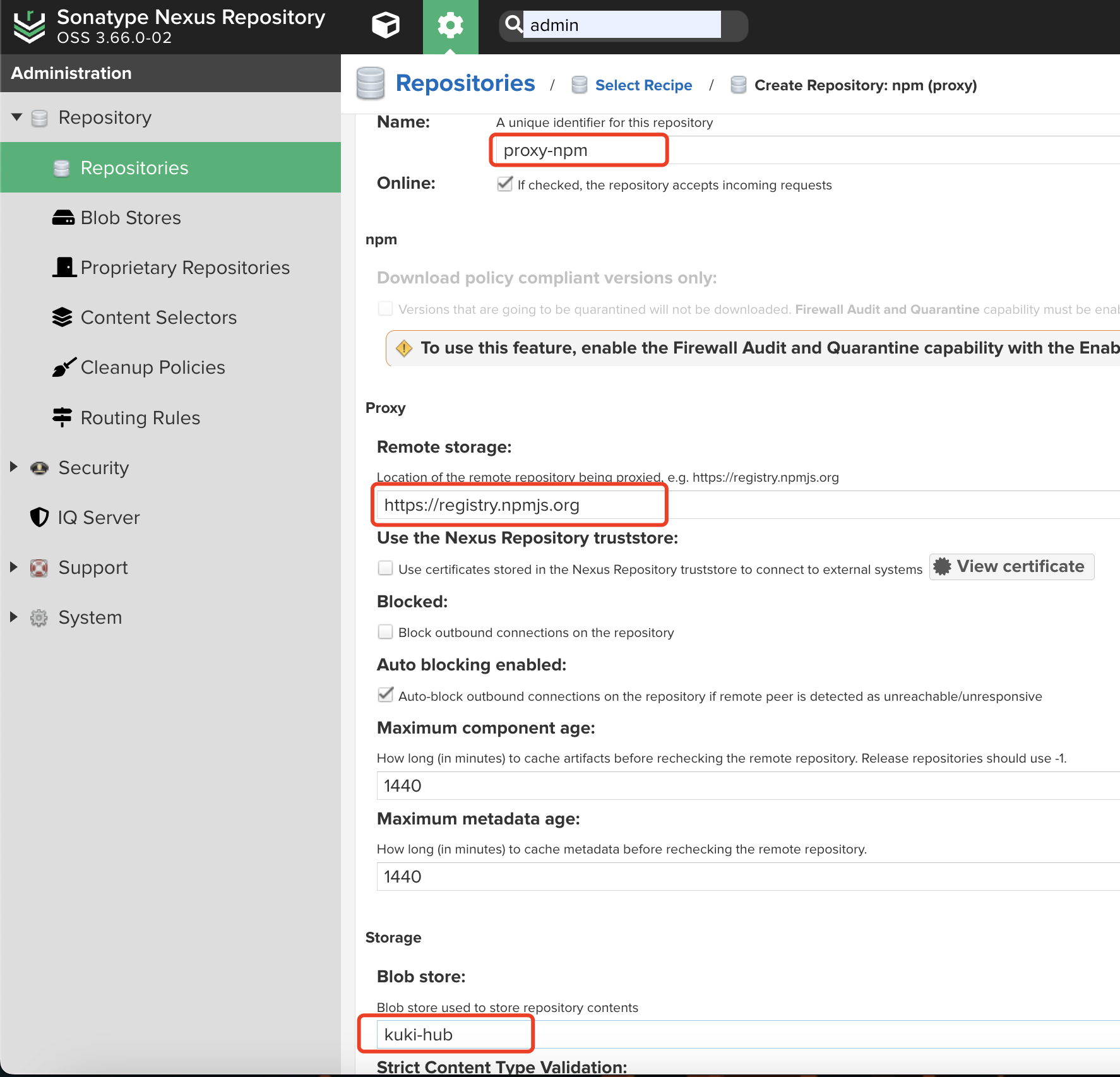Click the Create Repository: npm (proxy) breadcrumb text
1120x1077 pixels.
tap(866, 85)
